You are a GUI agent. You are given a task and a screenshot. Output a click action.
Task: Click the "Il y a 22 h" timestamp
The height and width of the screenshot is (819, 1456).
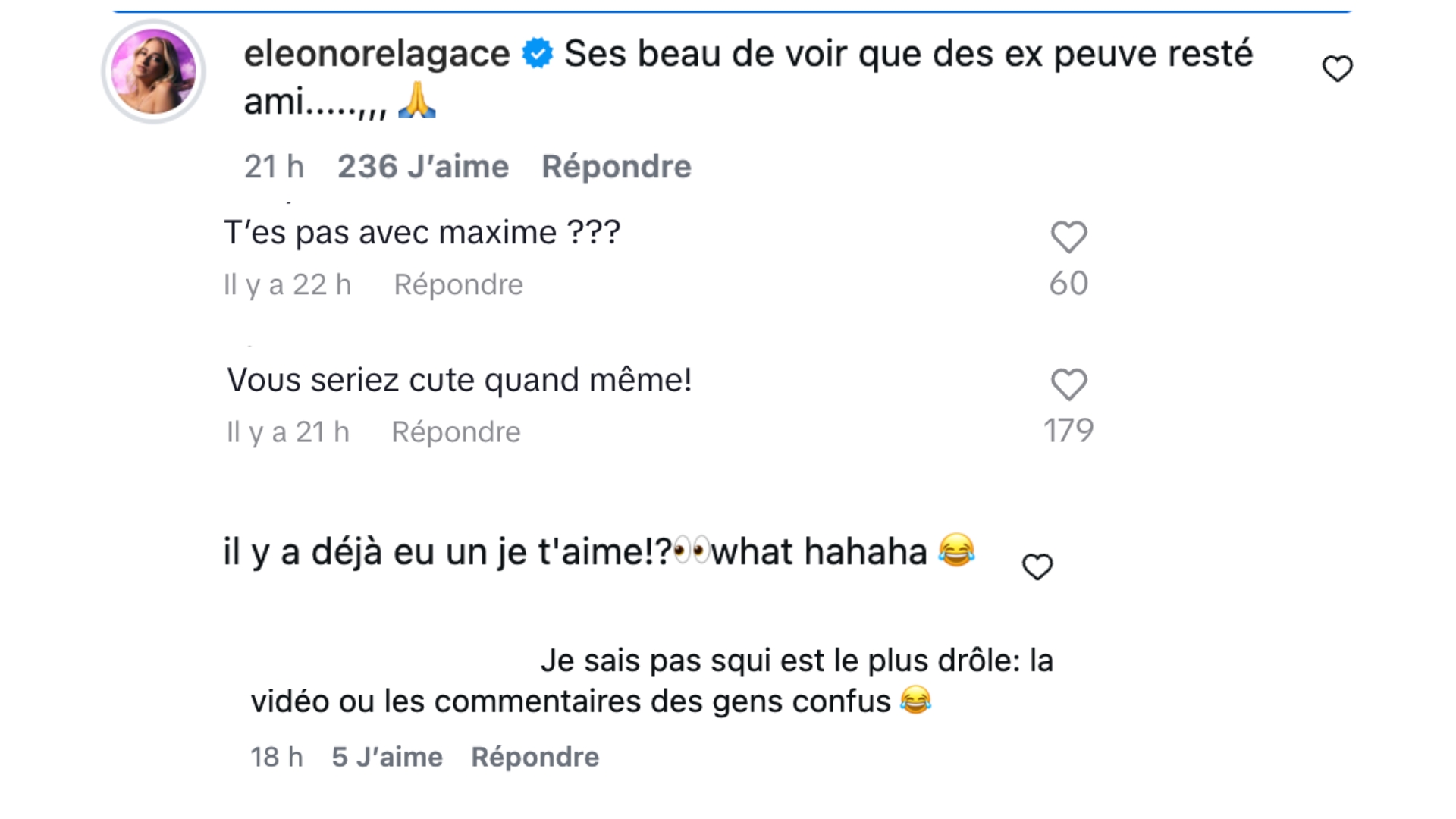tap(287, 285)
